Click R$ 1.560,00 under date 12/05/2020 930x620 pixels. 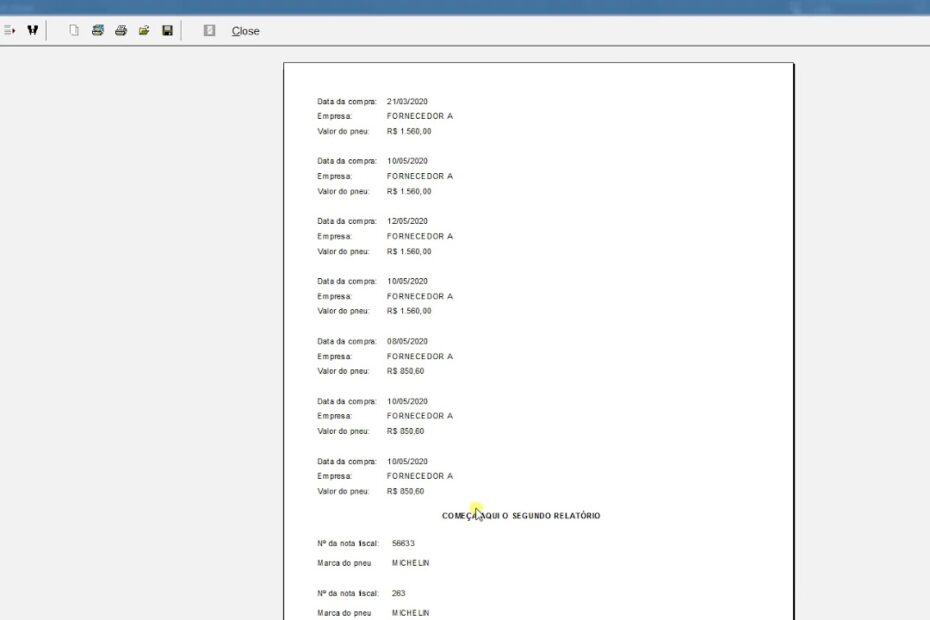pos(409,251)
